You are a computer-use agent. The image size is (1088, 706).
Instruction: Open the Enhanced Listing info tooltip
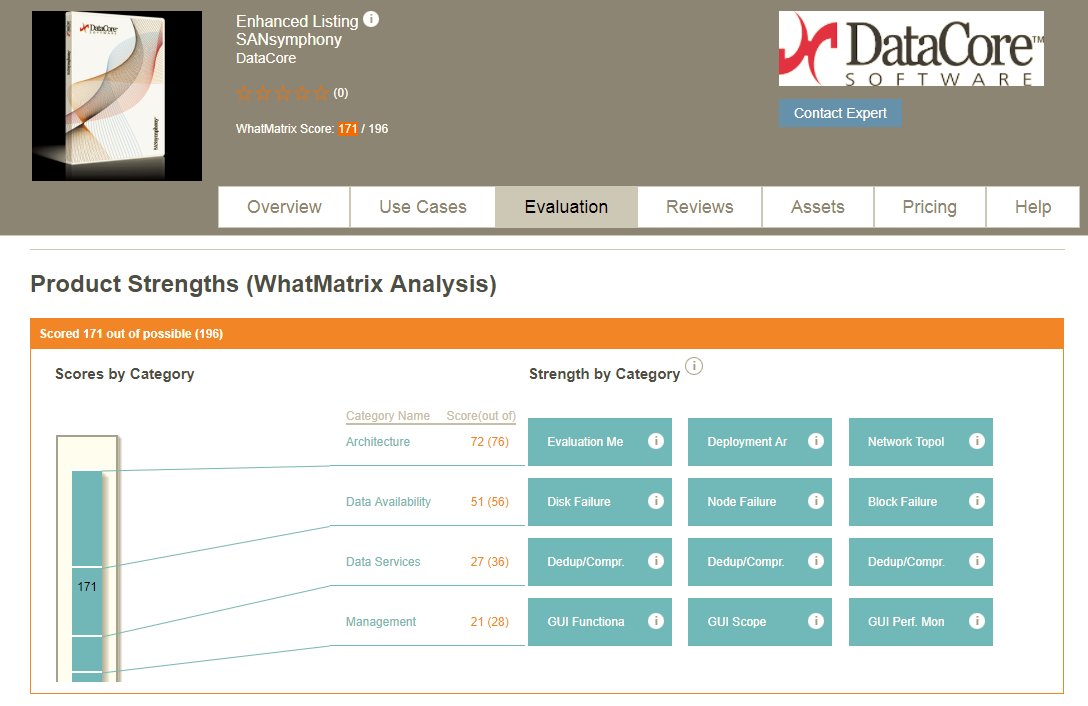pyautogui.click(x=370, y=18)
